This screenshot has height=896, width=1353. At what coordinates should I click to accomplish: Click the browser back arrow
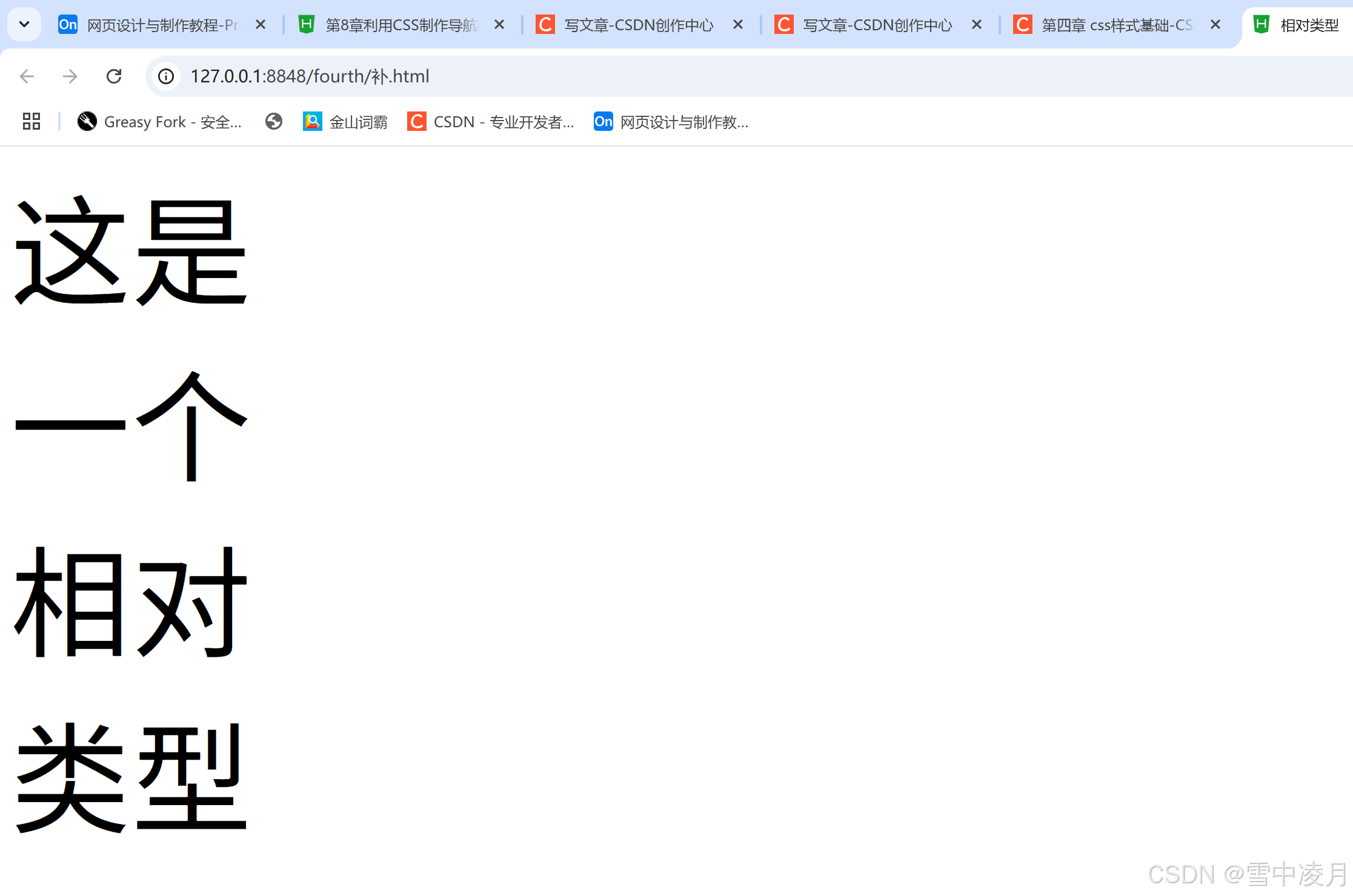point(27,76)
